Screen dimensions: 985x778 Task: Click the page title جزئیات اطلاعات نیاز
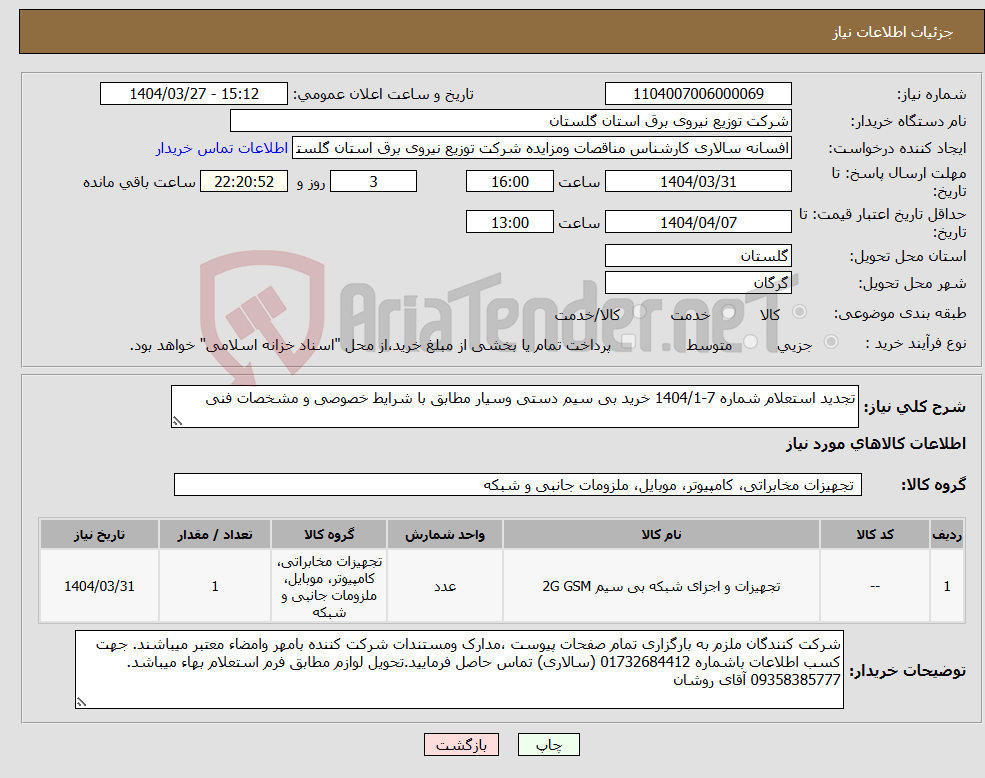coord(893,32)
